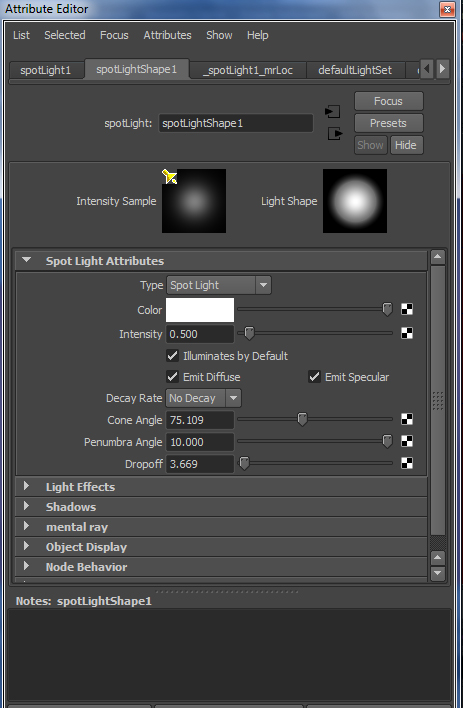Screen dimensions: 463x708
Task: Click the output connection arrow icon
Action: pyautogui.click(x=335, y=134)
